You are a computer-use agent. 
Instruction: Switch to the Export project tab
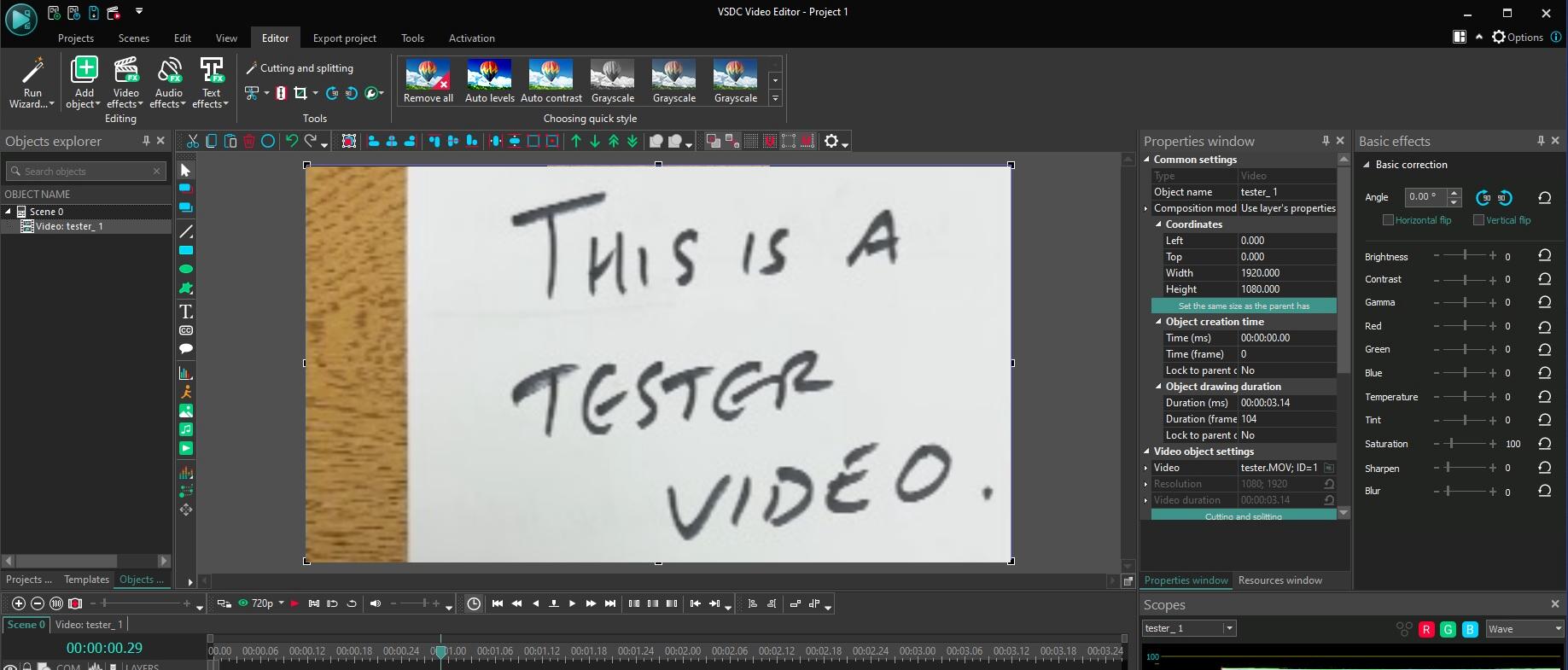tap(345, 38)
